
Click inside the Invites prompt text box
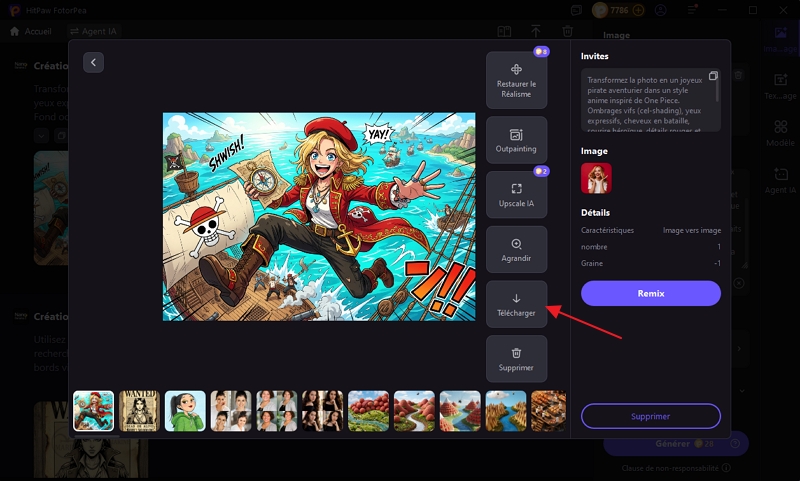click(x=651, y=100)
